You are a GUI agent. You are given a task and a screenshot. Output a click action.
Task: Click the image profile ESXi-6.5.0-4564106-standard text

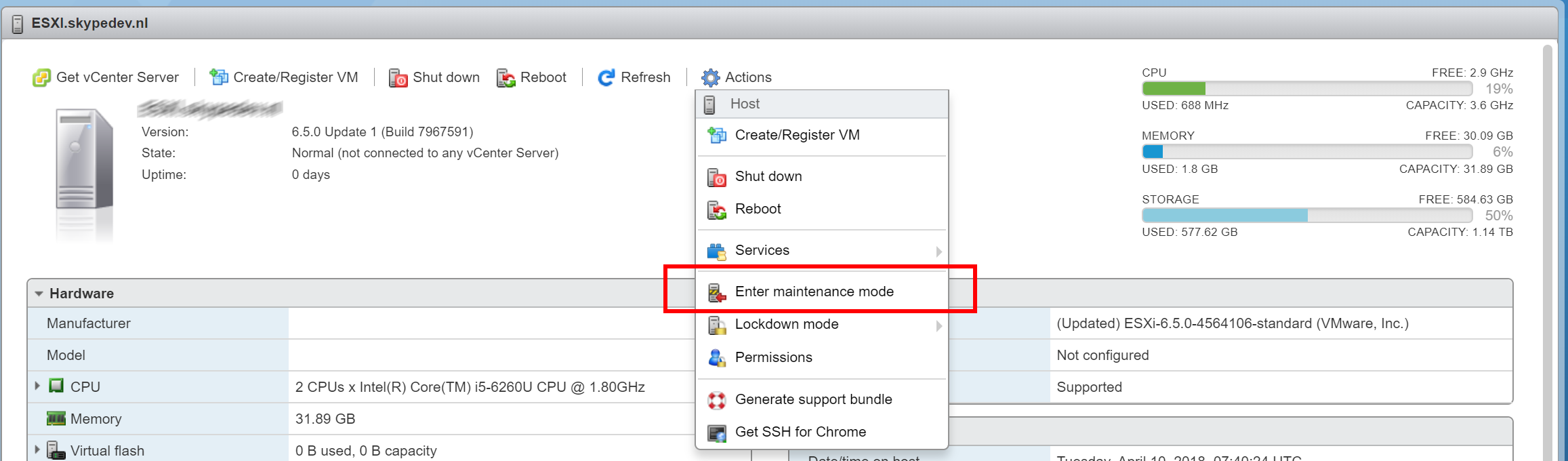coord(1232,323)
